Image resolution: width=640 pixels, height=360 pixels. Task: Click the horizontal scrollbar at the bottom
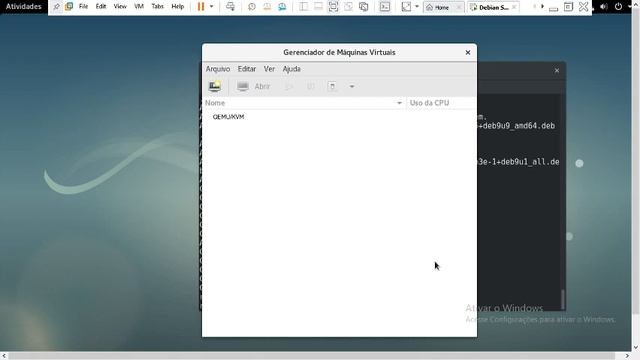tap(311, 356)
